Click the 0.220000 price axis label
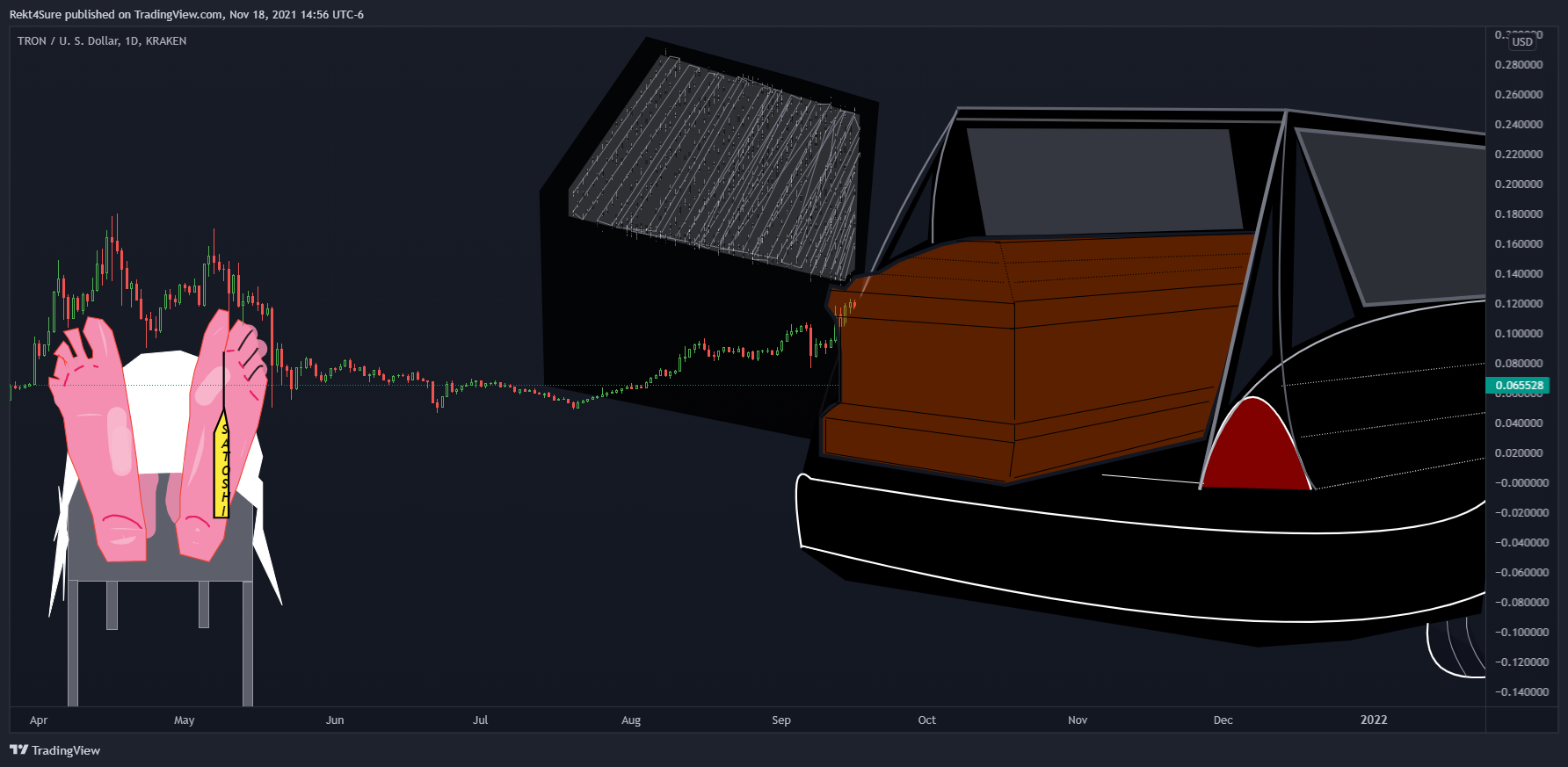This screenshot has width=1568, height=767. [x=1519, y=155]
